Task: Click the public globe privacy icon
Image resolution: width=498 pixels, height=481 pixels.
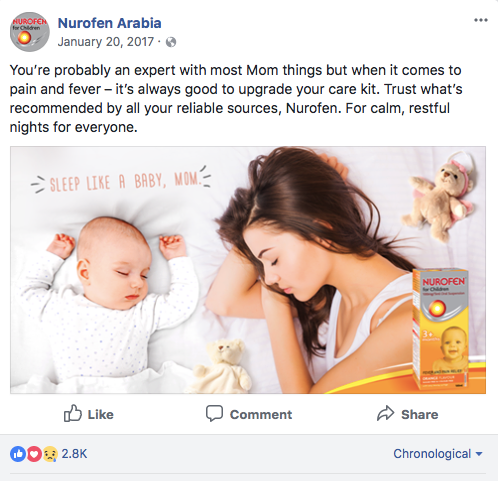Action: pyautogui.click(x=171, y=42)
